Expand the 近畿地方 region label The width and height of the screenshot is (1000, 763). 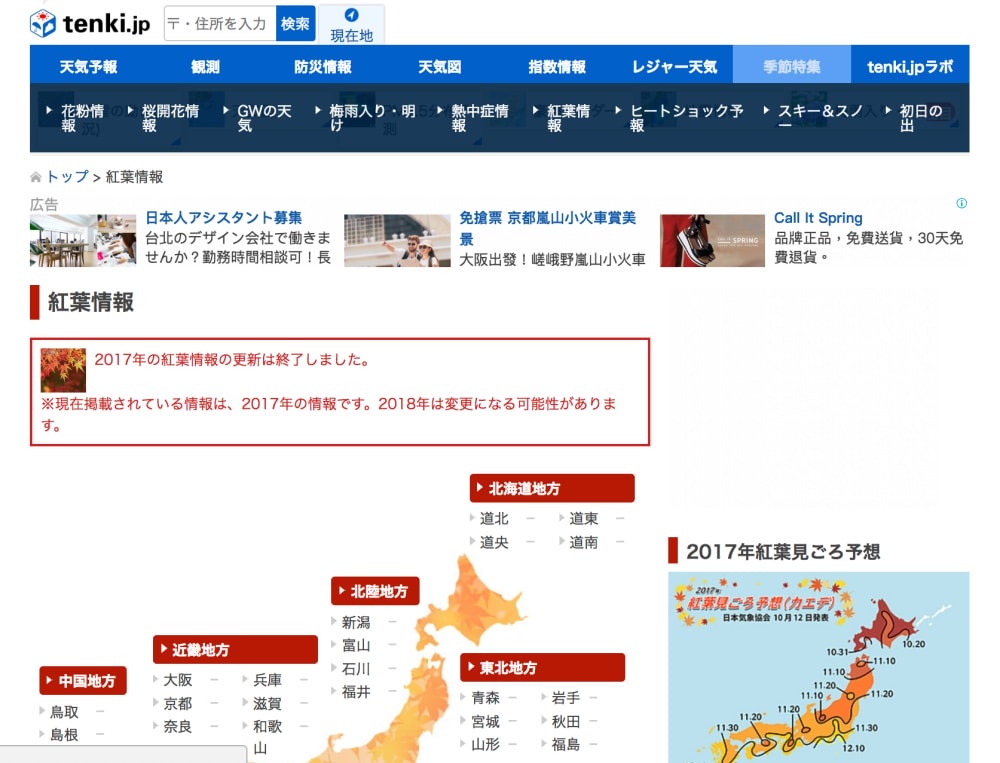click(x=235, y=650)
